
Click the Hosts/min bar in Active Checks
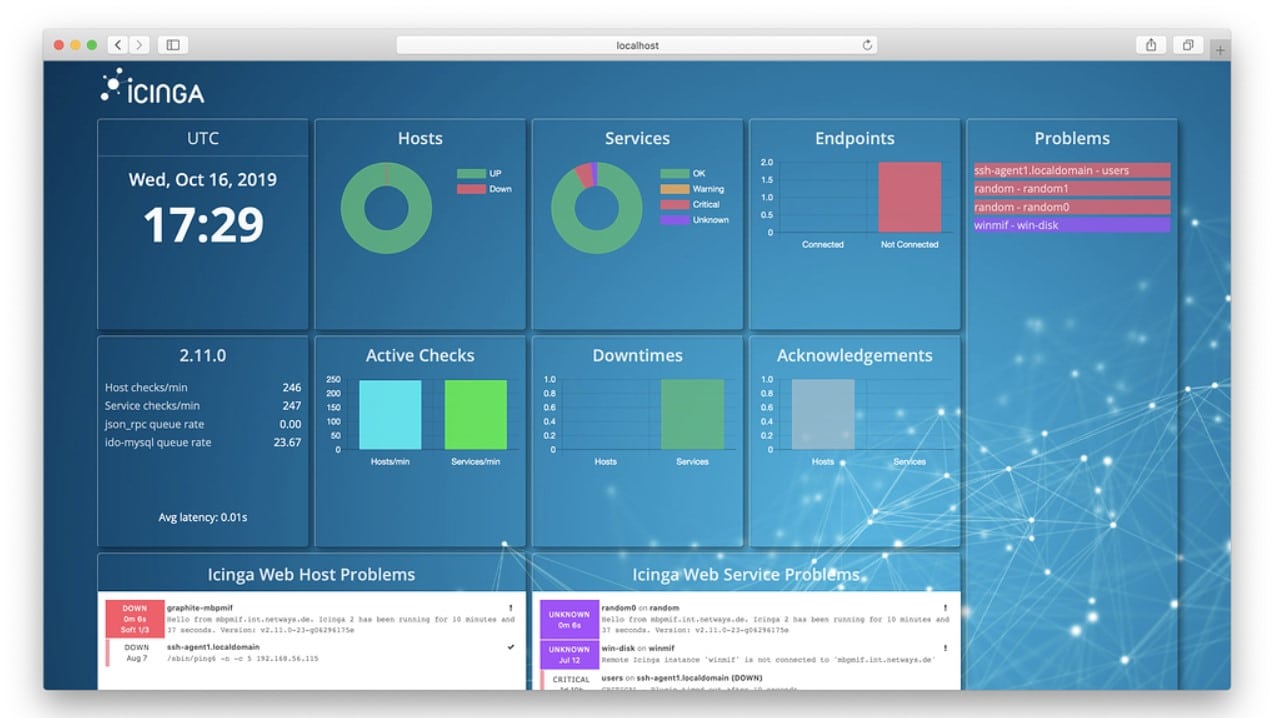[390, 415]
